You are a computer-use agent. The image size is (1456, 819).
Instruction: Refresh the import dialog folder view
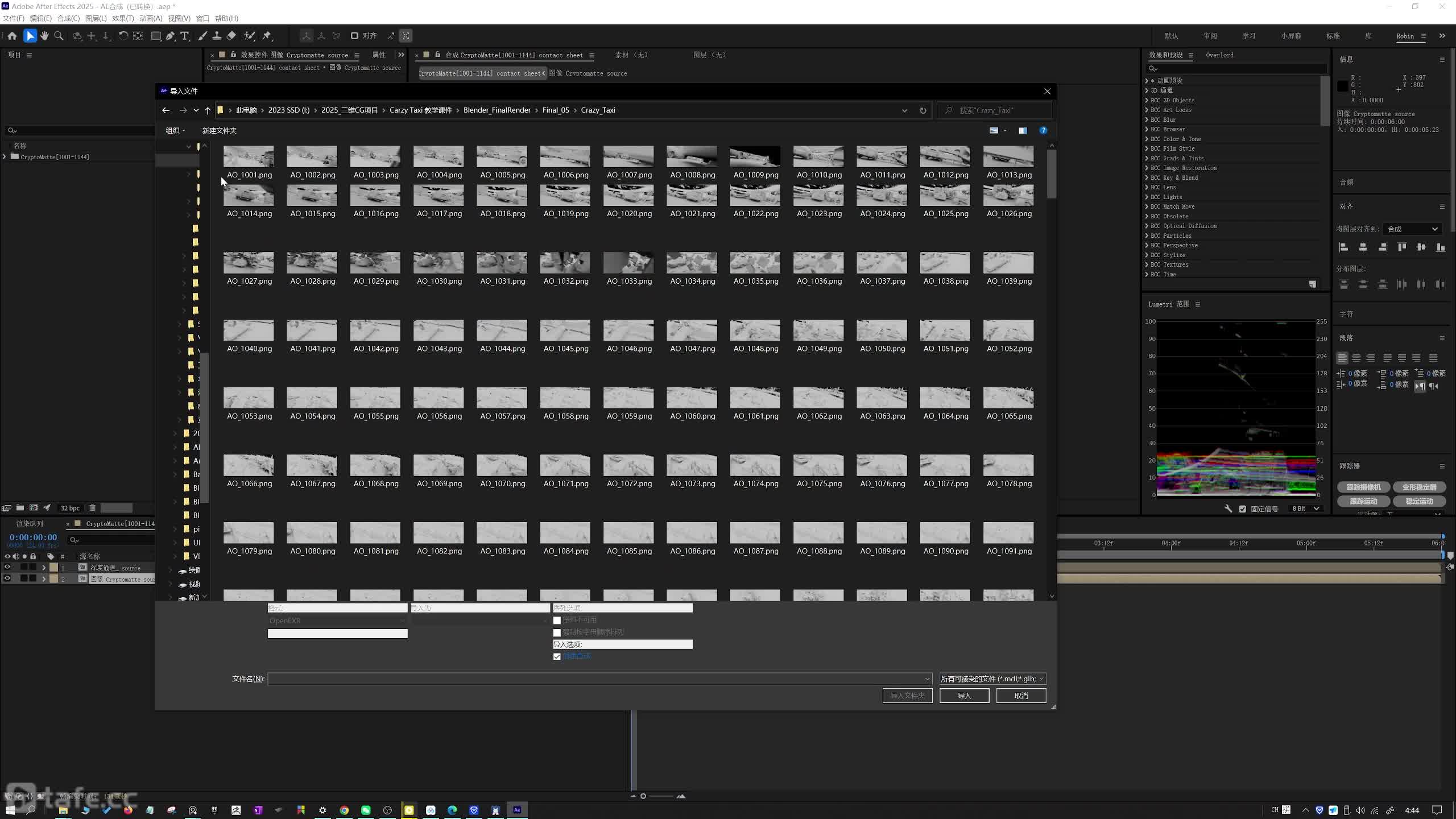(x=923, y=110)
